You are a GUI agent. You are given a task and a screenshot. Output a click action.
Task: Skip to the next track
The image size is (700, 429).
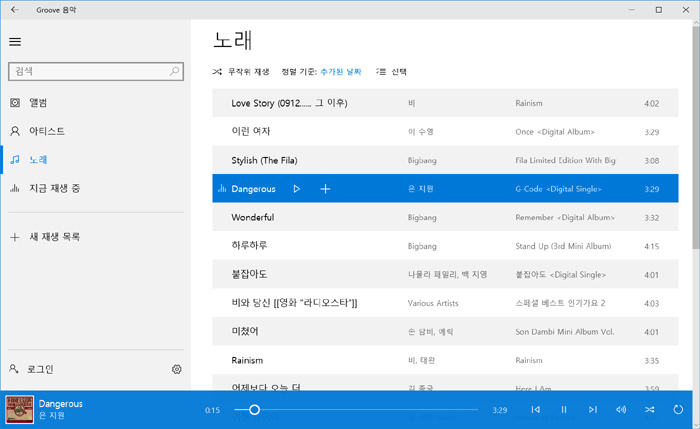[x=592, y=409]
